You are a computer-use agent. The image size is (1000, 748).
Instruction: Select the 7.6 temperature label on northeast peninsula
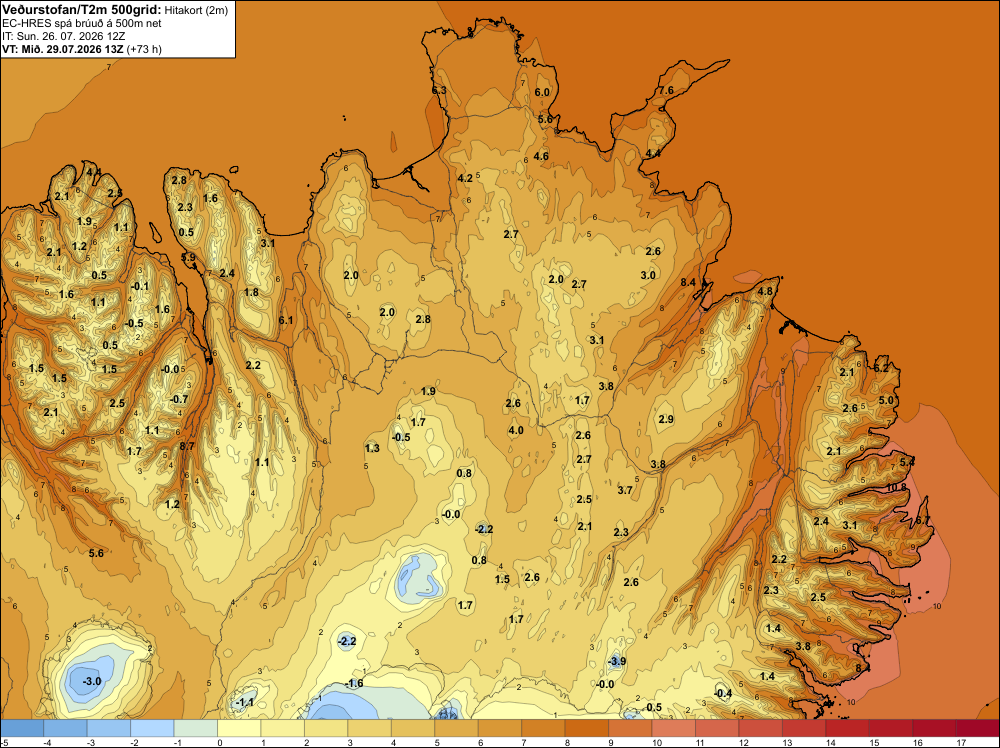click(666, 91)
